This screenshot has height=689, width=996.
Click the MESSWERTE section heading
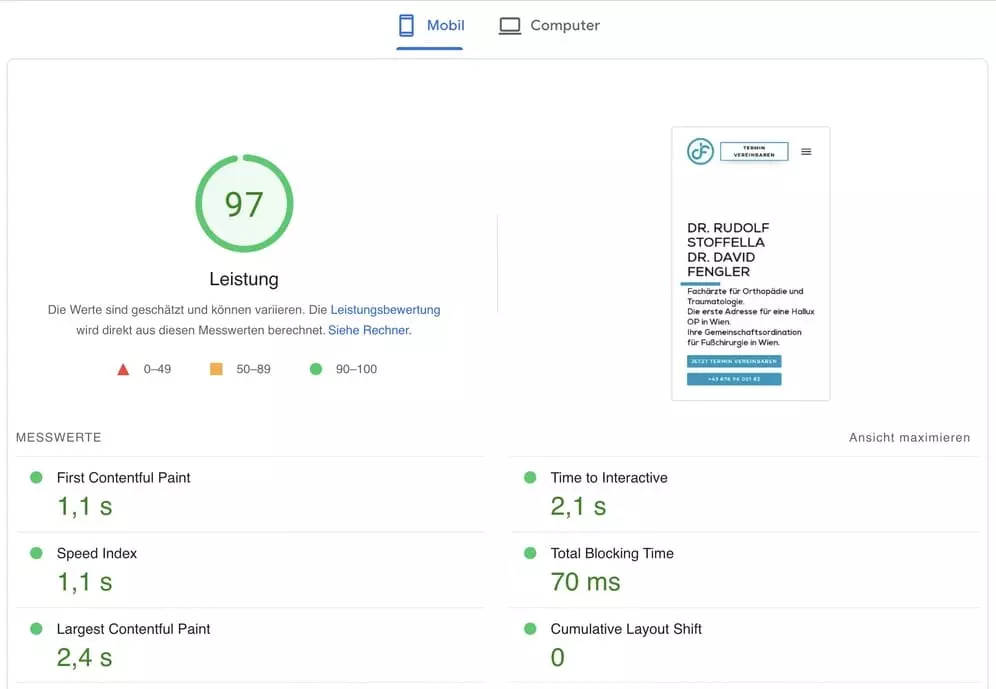pyautogui.click(x=58, y=438)
